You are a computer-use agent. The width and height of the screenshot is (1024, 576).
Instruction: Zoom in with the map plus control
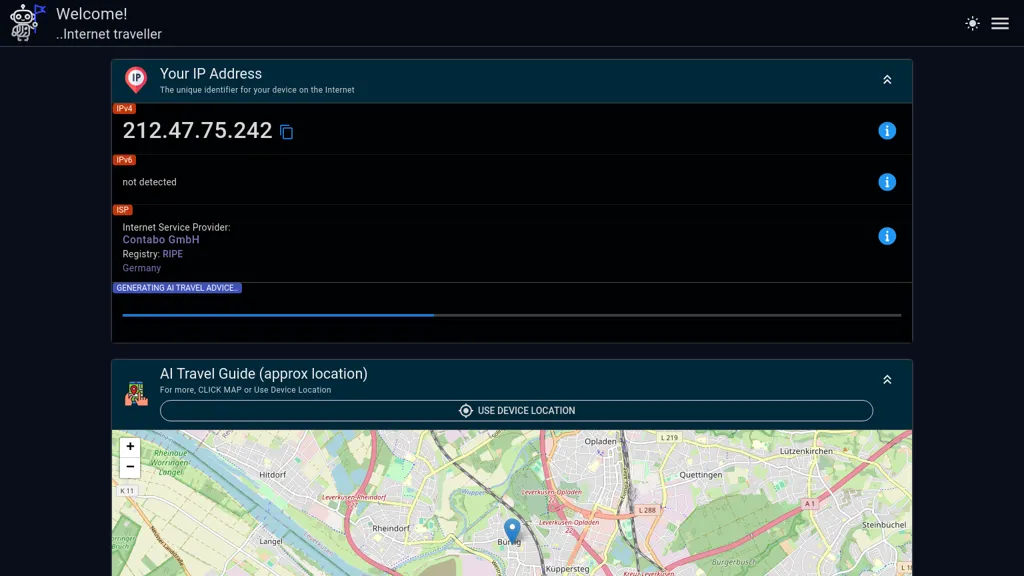pyautogui.click(x=130, y=446)
